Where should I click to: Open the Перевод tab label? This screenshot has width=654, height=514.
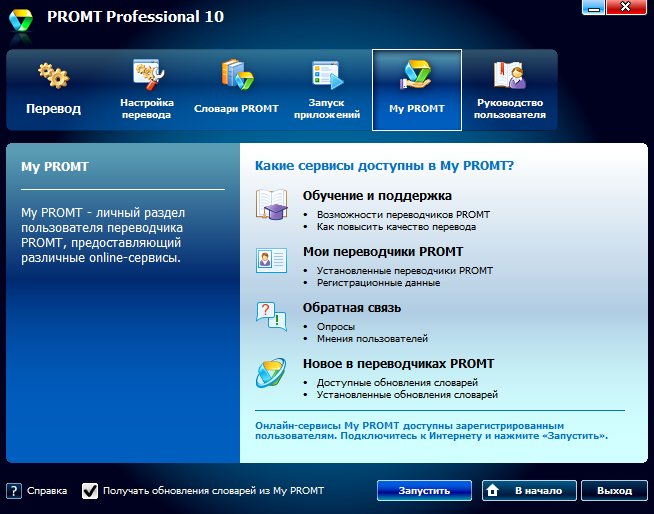click(53, 108)
